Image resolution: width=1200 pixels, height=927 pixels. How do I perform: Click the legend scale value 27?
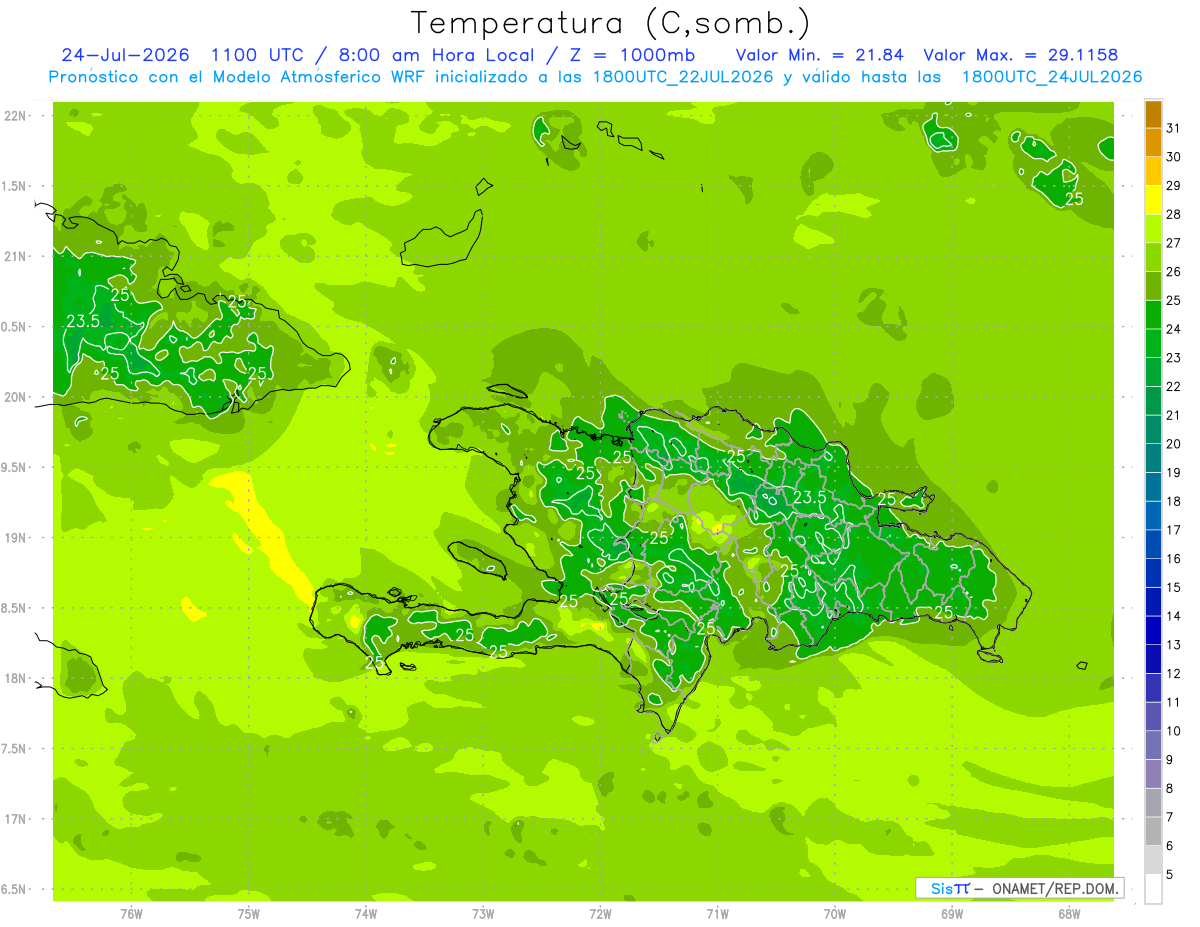pyautogui.click(x=1174, y=243)
